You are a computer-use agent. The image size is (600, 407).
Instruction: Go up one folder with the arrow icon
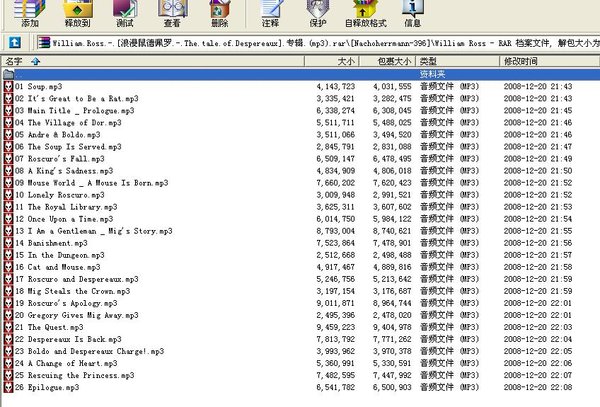15,42
